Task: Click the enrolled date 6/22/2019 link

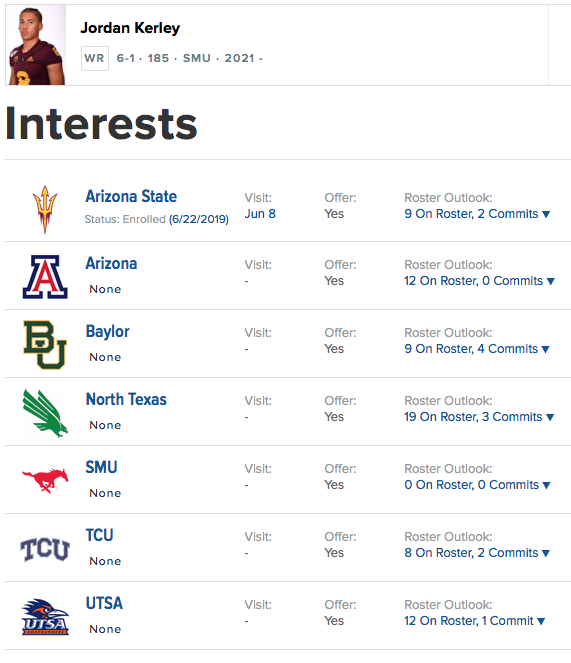Action: pyautogui.click(x=199, y=219)
